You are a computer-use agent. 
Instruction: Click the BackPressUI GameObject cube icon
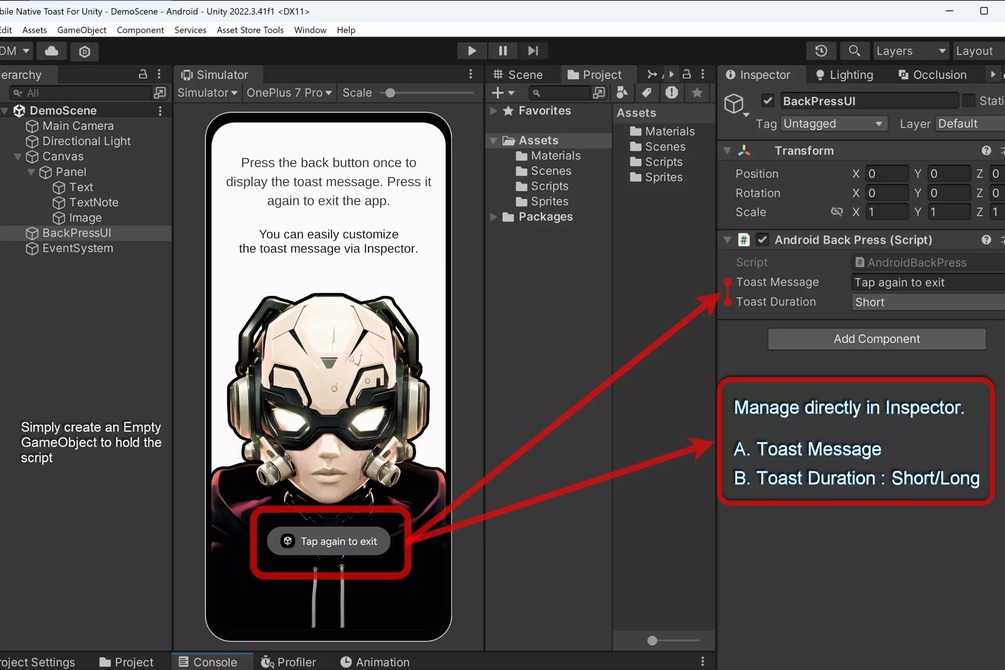[x=734, y=103]
